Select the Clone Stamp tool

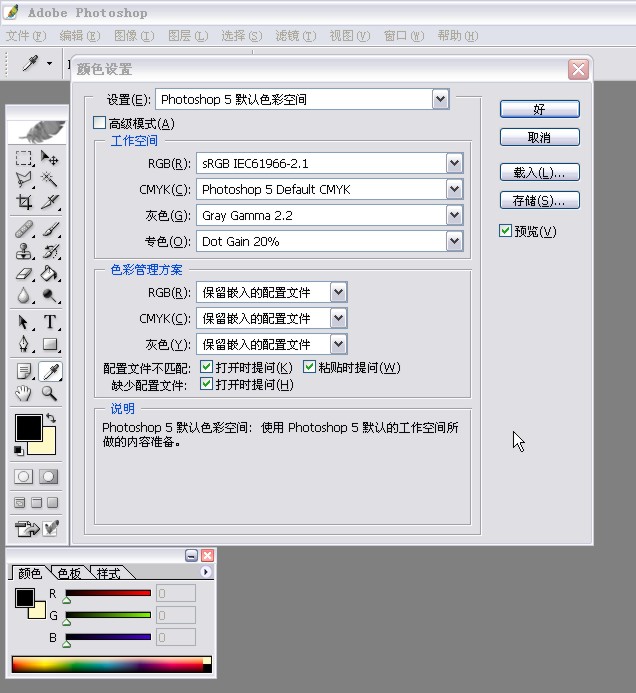23,251
